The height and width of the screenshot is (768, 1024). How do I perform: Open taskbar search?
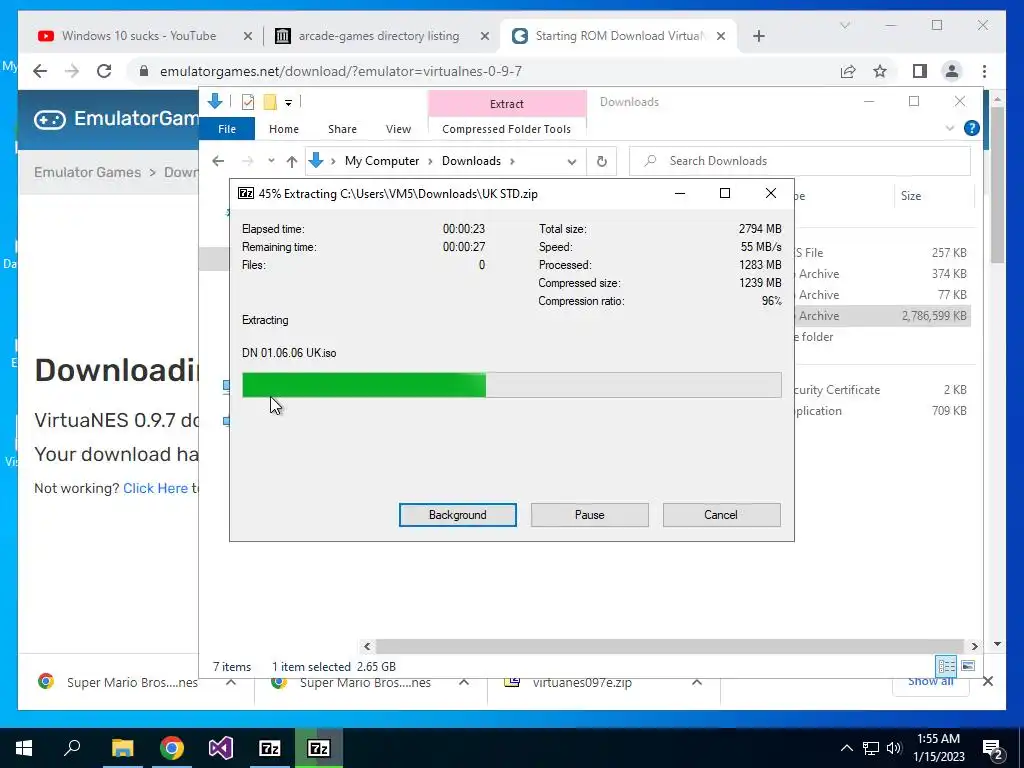point(72,748)
